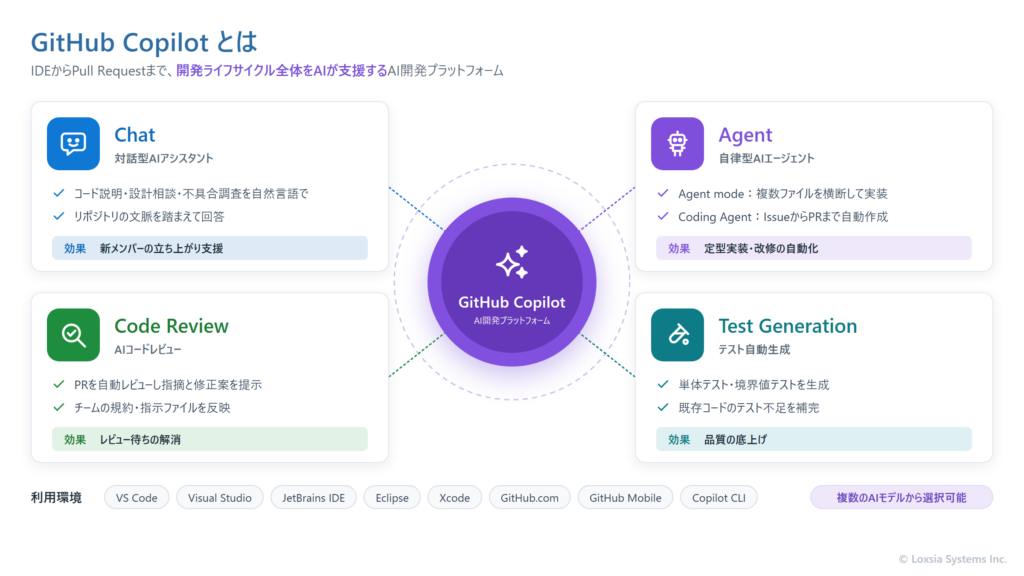Click the 新メンバーの立ち上がり支援 effect bar
Image resolution: width=1024 pixels, height=576 pixels.
(210, 248)
